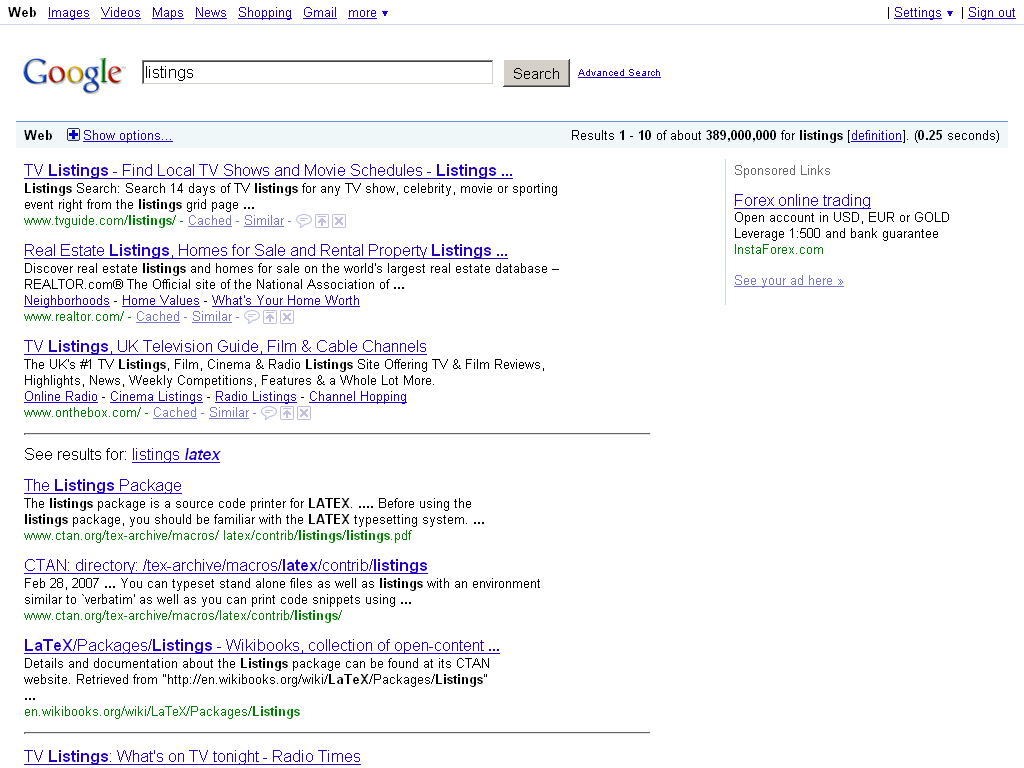
Task: Open the Forex online trading sponsored ad
Action: (802, 200)
